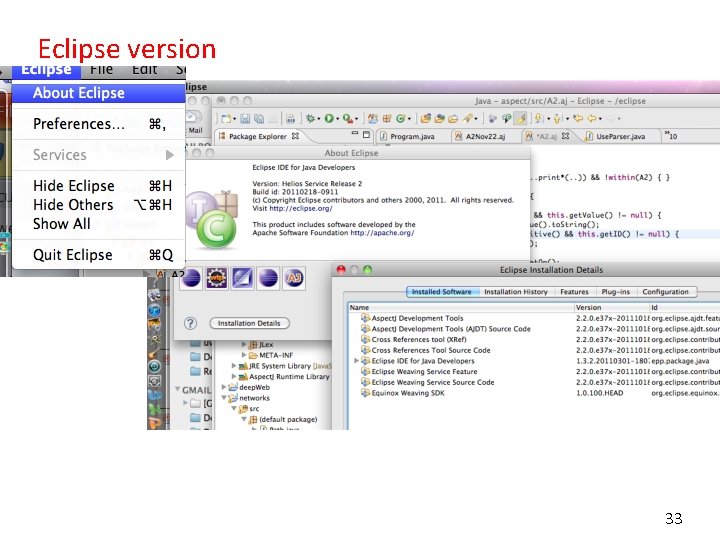The height and width of the screenshot is (540, 720).
Task: Click the Back navigation arrow icon
Action: [592, 118]
